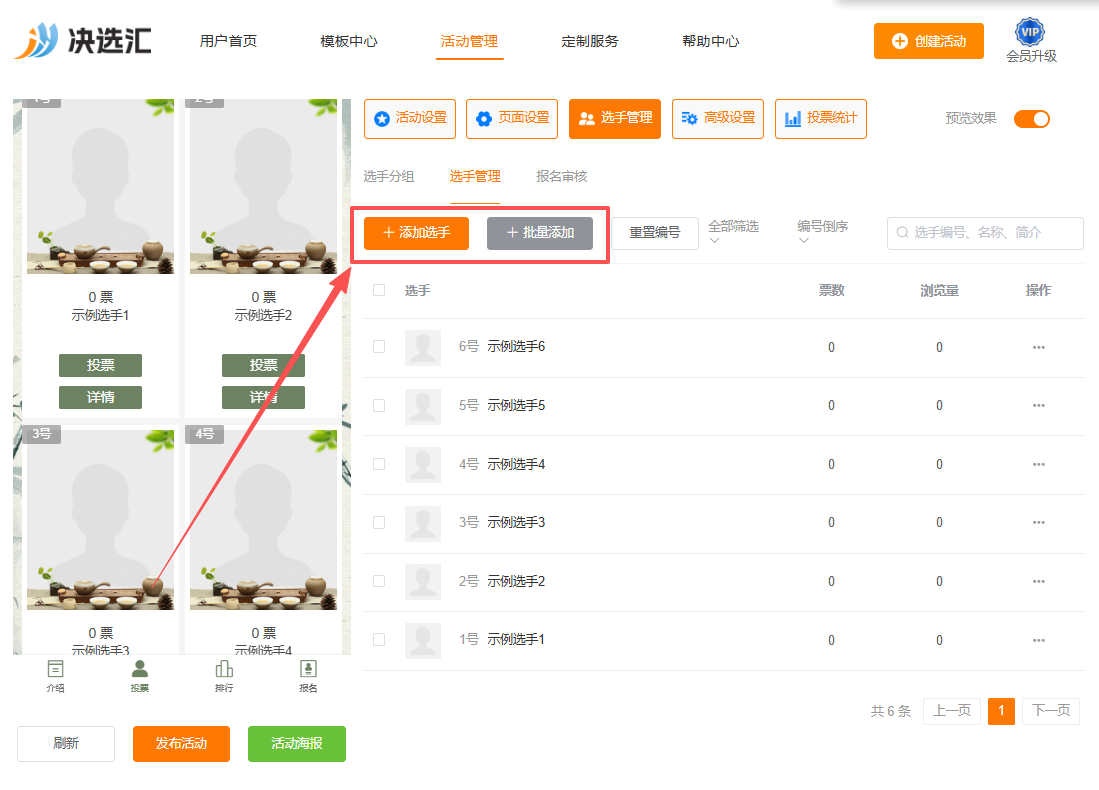Click the 票数 column header

point(832,291)
